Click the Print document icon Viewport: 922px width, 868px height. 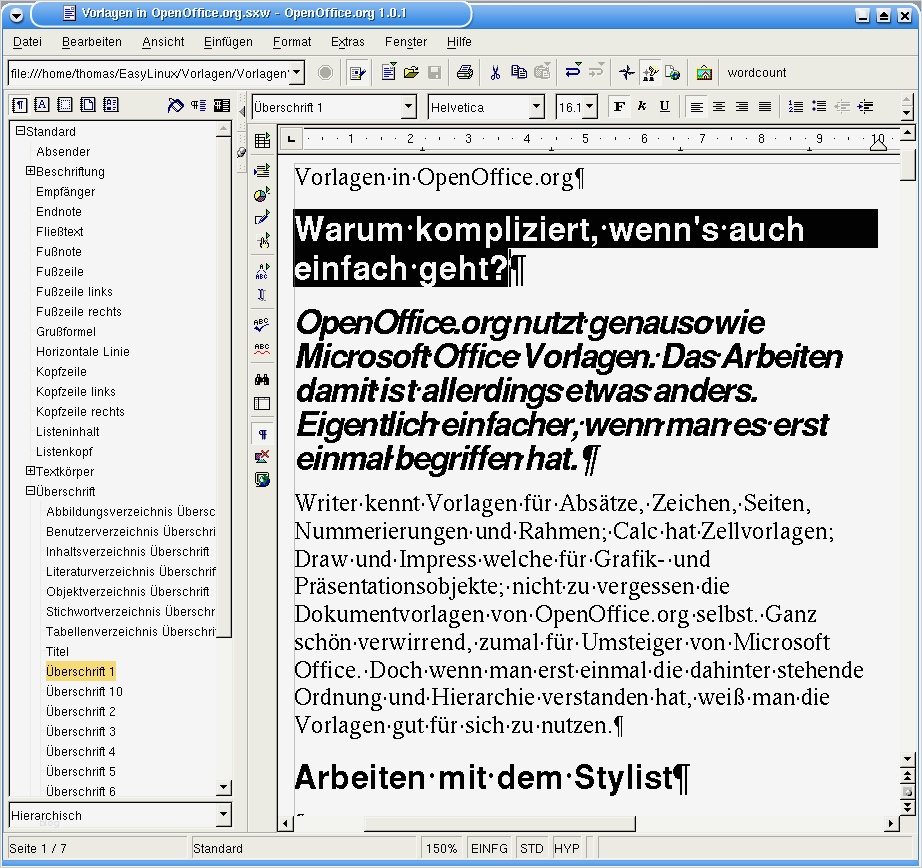coord(464,73)
